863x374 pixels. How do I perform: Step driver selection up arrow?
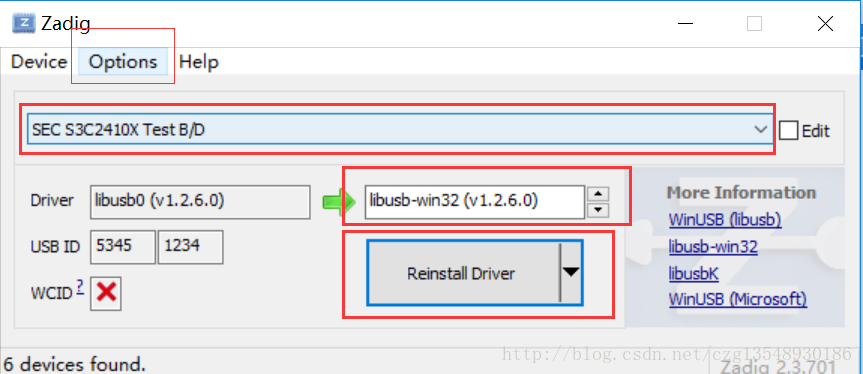(598, 194)
